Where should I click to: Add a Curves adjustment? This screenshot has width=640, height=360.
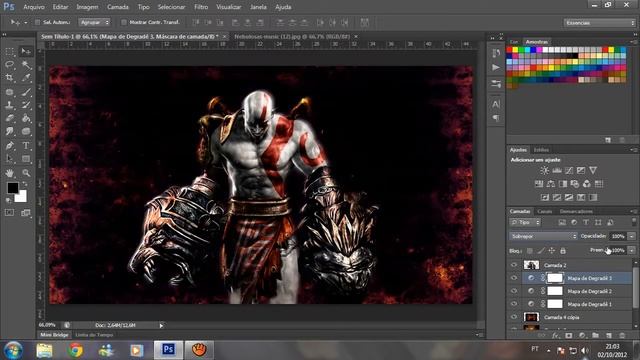point(569,171)
